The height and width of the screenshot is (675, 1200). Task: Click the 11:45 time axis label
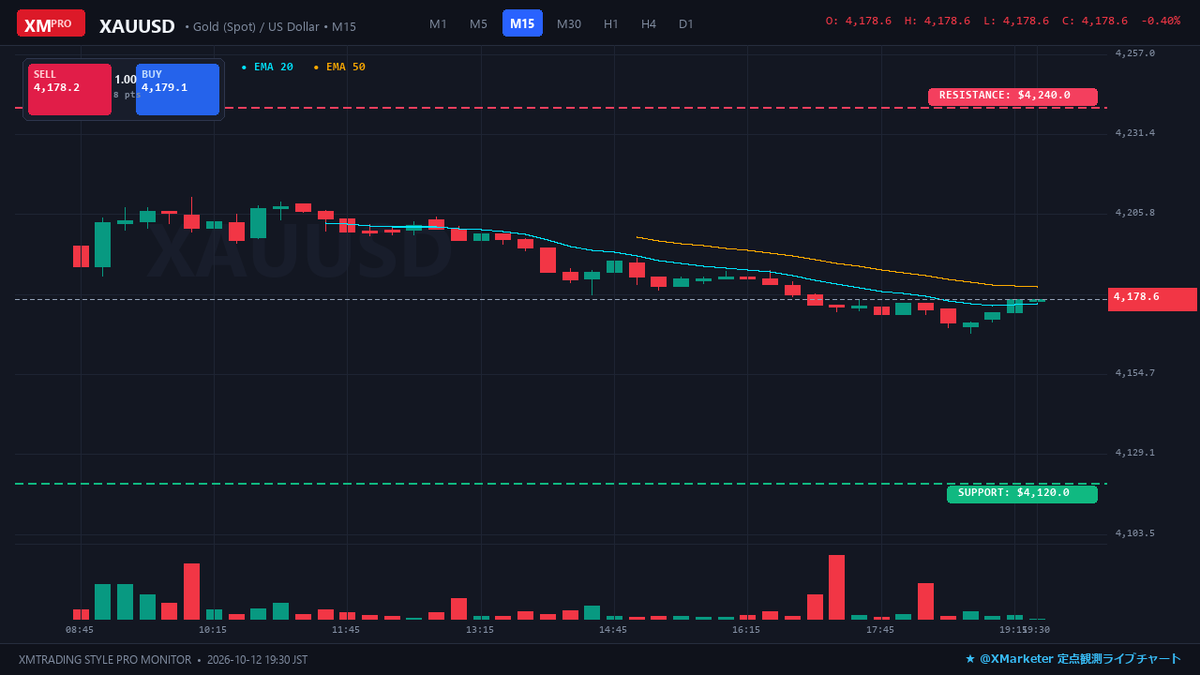[346, 630]
